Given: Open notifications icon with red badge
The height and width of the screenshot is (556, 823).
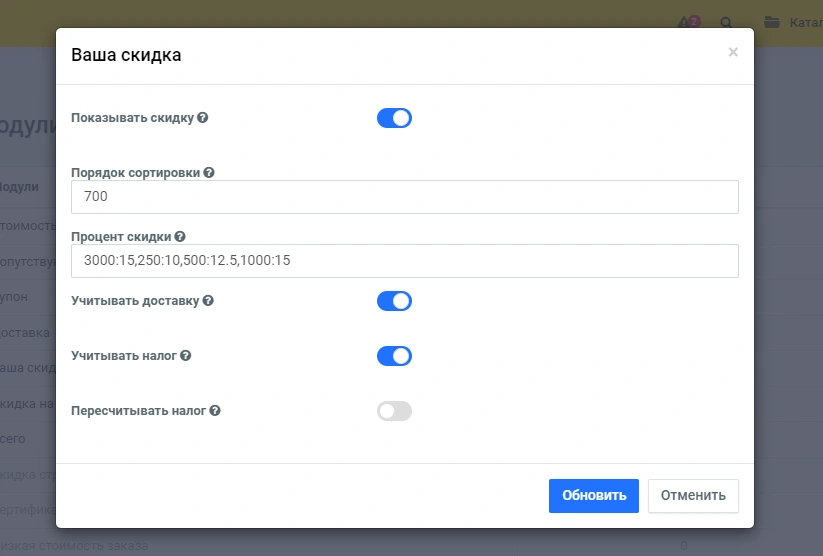Looking at the screenshot, I should [x=687, y=22].
